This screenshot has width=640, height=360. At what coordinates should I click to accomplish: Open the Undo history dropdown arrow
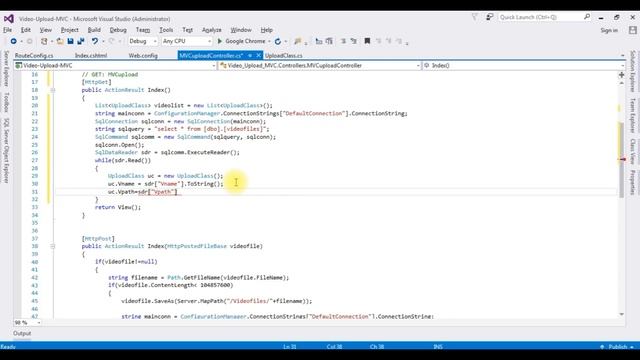click(103, 41)
